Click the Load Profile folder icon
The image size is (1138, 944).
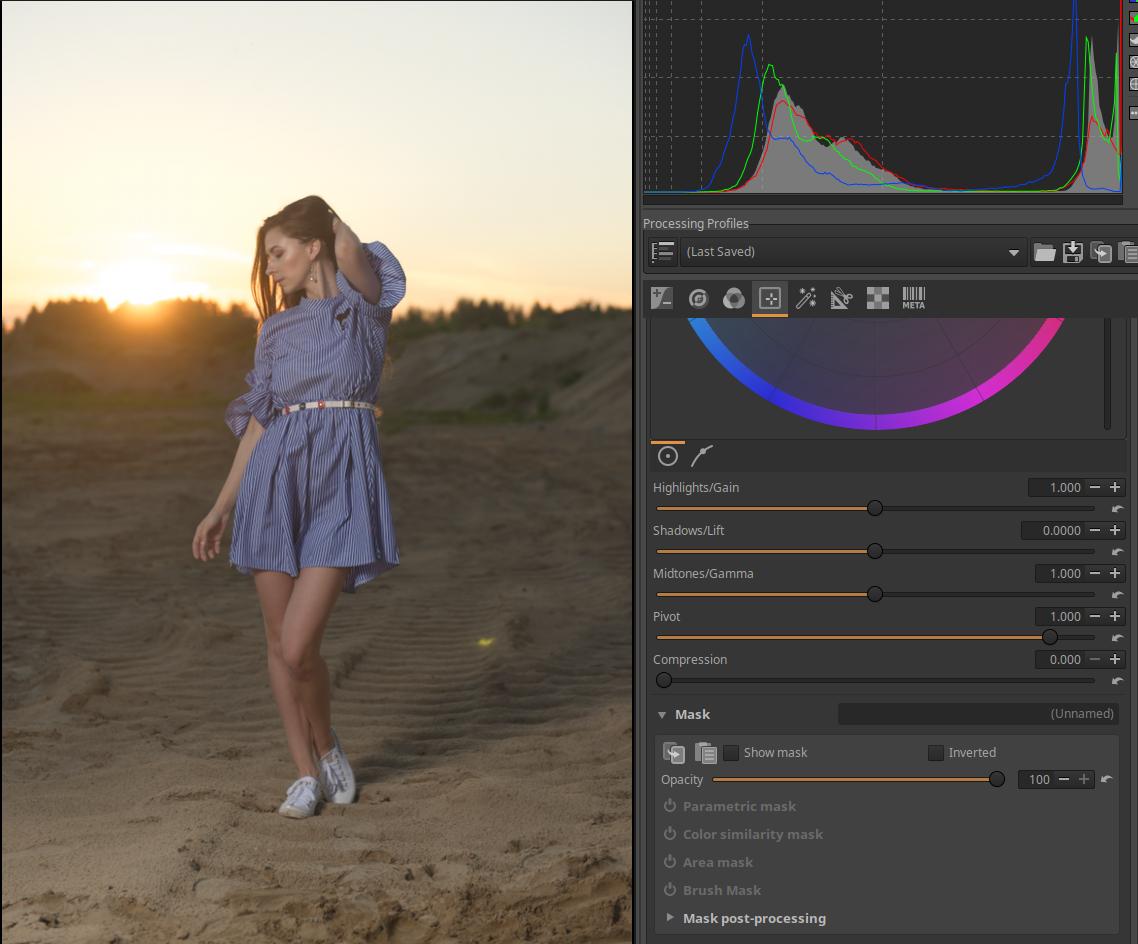point(1044,252)
